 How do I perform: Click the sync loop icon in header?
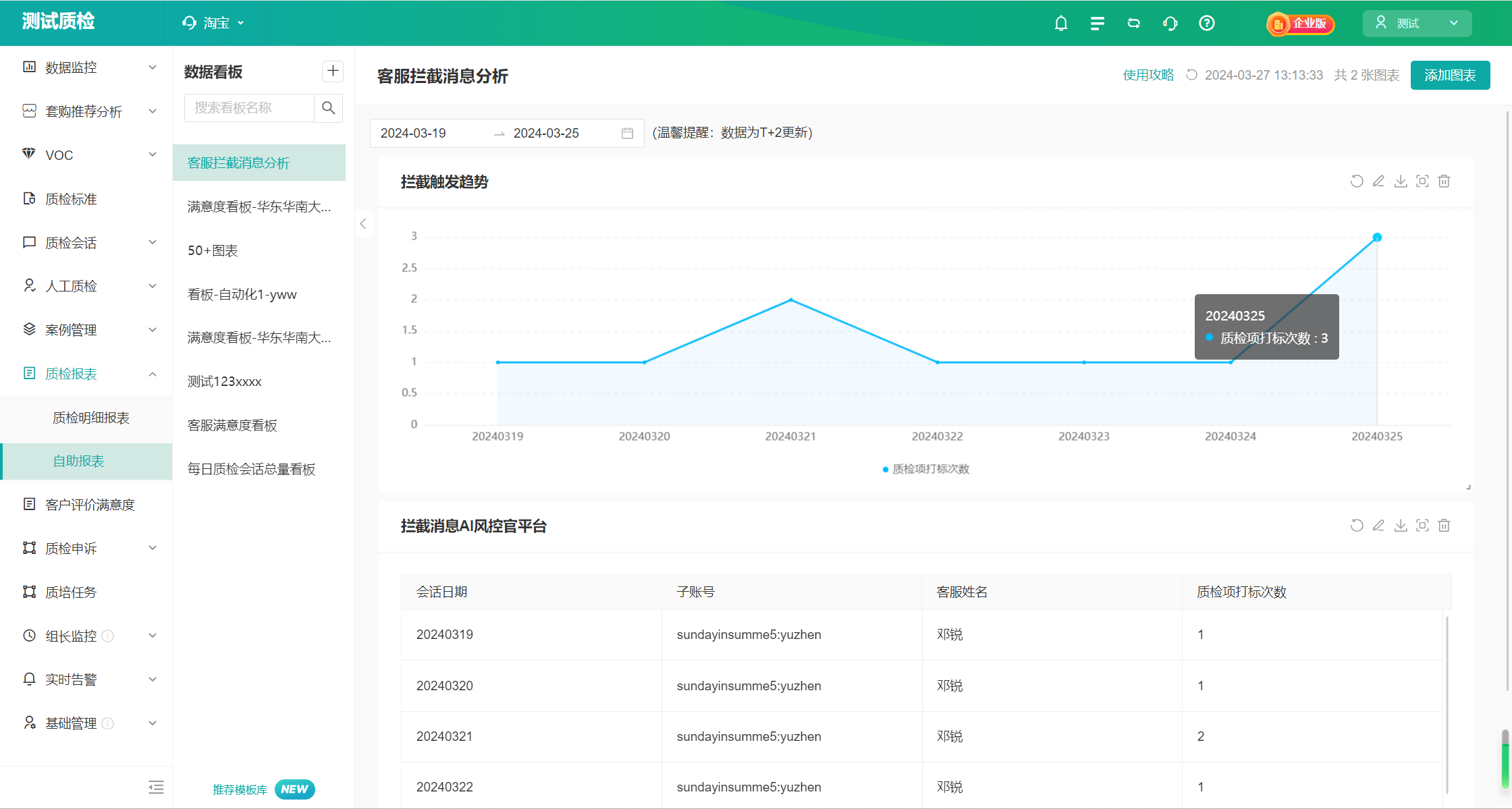pyautogui.click(x=1134, y=24)
